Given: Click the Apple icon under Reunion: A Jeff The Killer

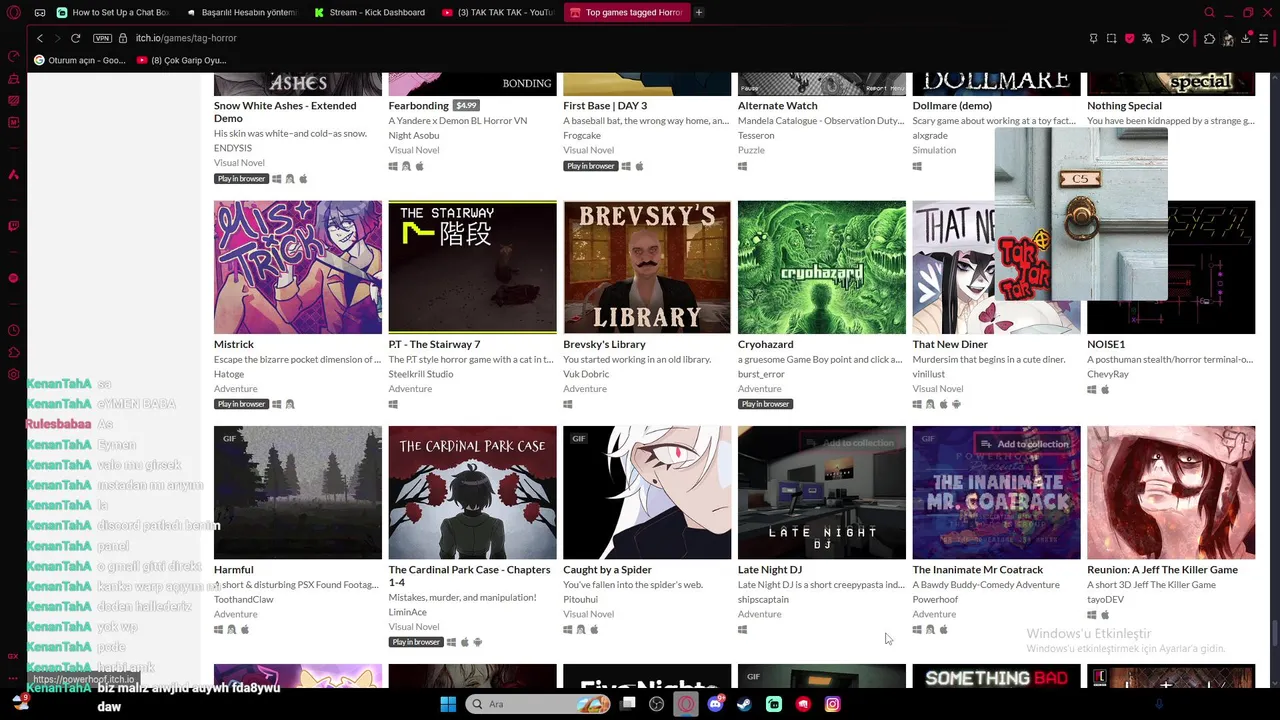Looking at the screenshot, I should 1105,615.
